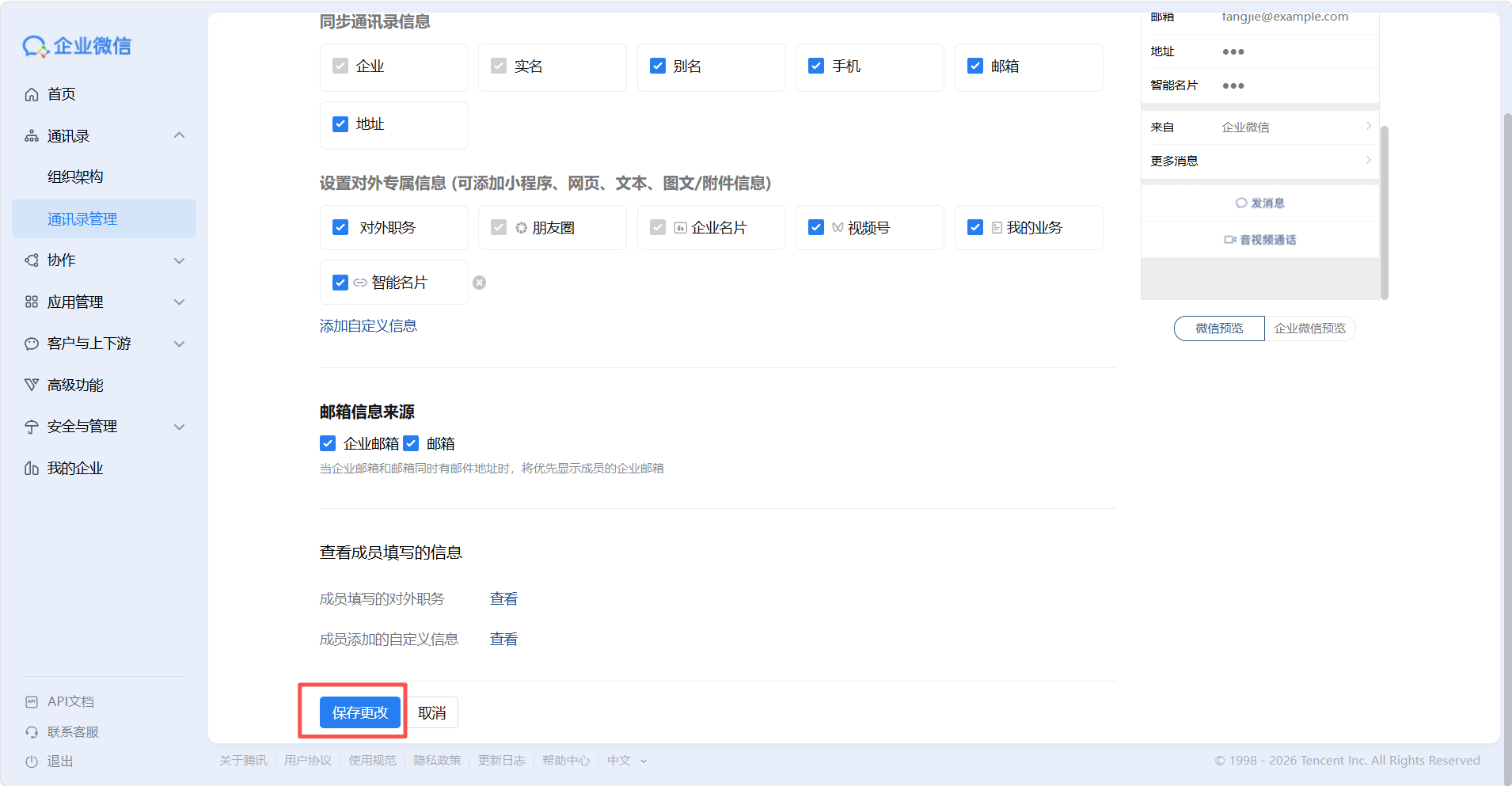Open 隐私政策 footer link
1512x786 pixels.
pyautogui.click(x=437, y=761)
